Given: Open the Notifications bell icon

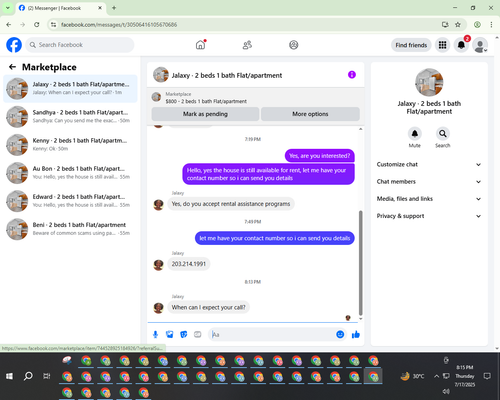Looking at the screenshot, I should point(461,45).
